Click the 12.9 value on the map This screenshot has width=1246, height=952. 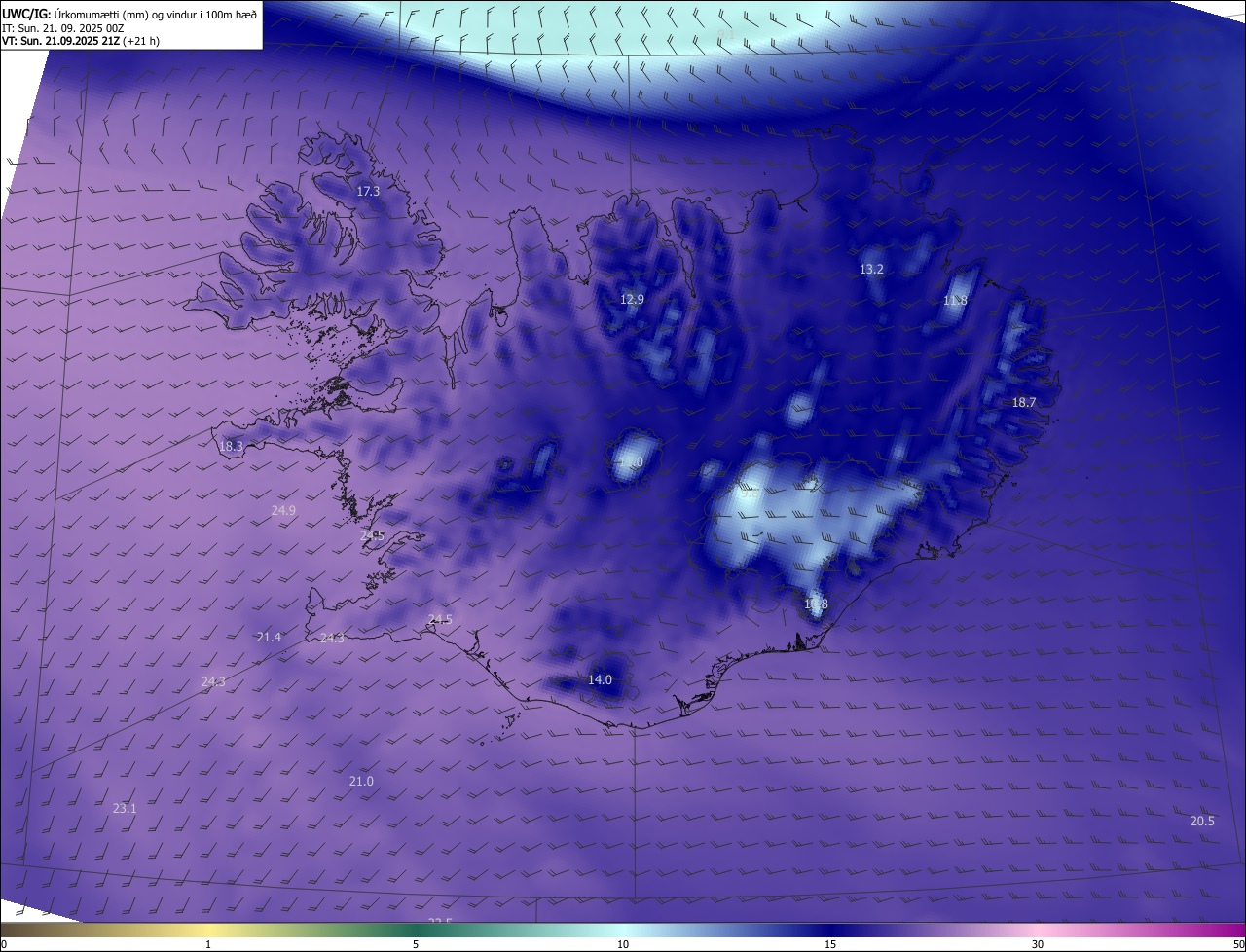click(x=632, y=299)
